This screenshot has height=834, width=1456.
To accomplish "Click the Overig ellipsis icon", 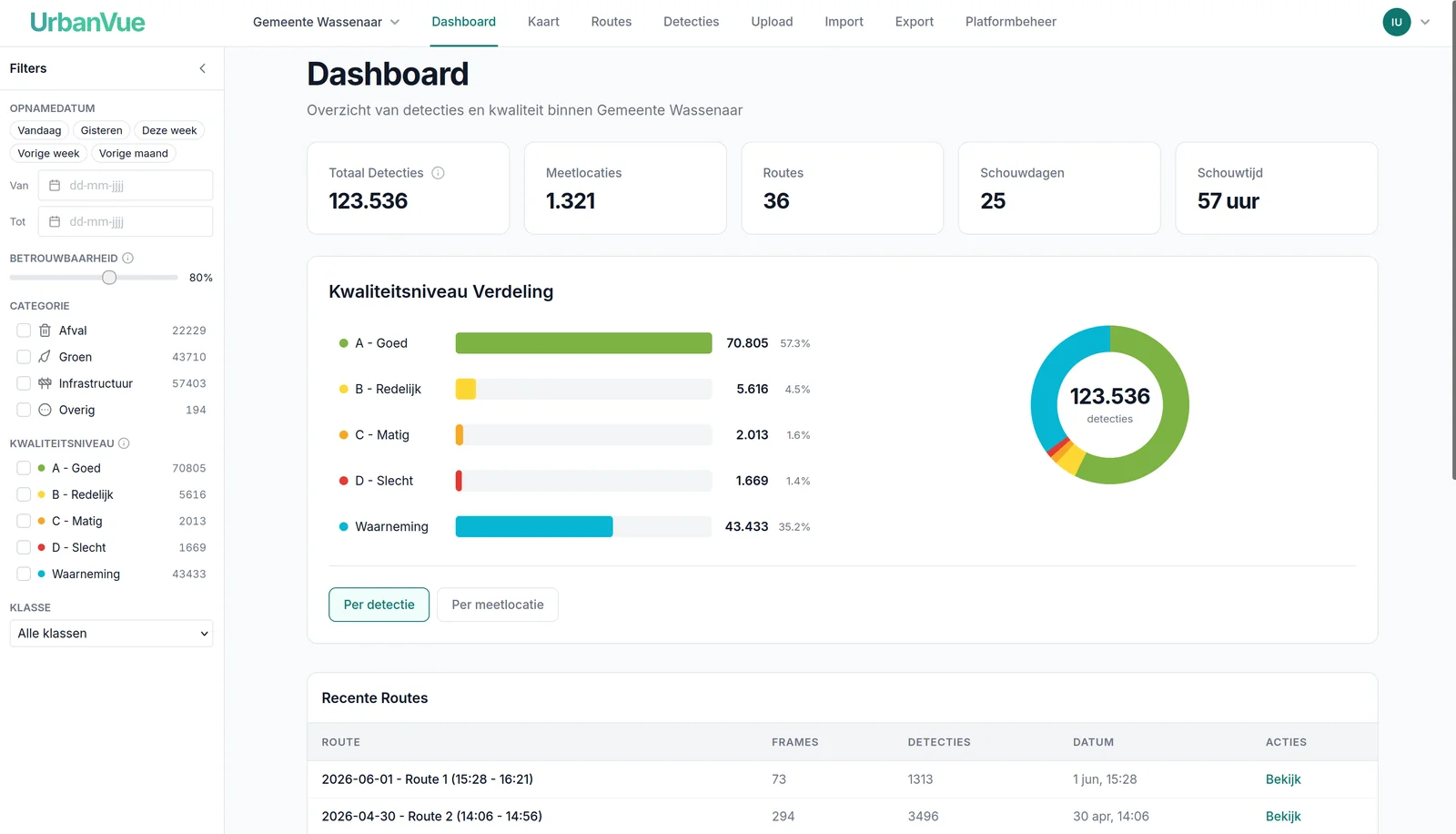I will click(x=45, y=410).
